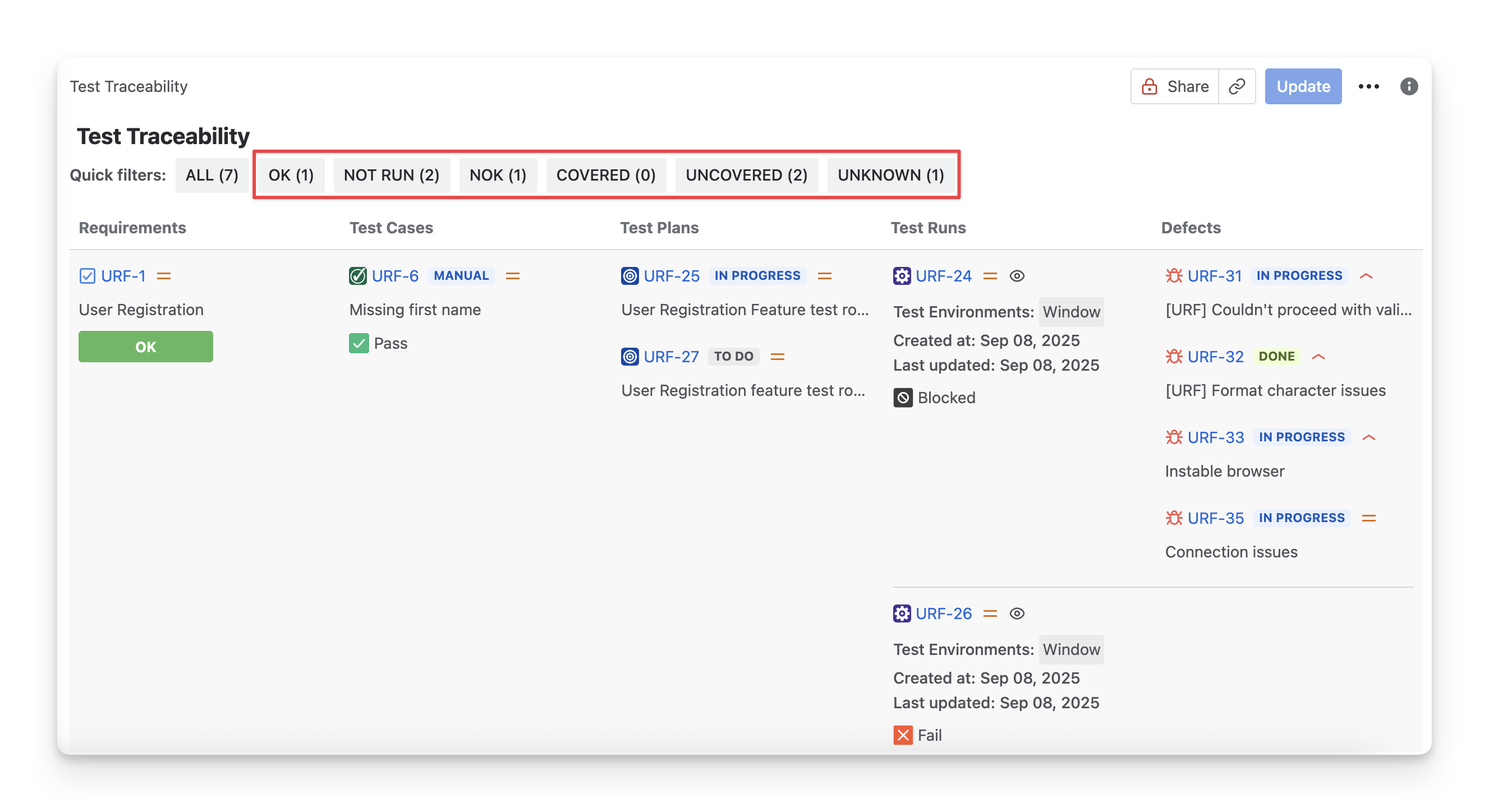Click the priority chevron next to URF-32 DONE
Screen dimensions: 1489x812
1318,357
